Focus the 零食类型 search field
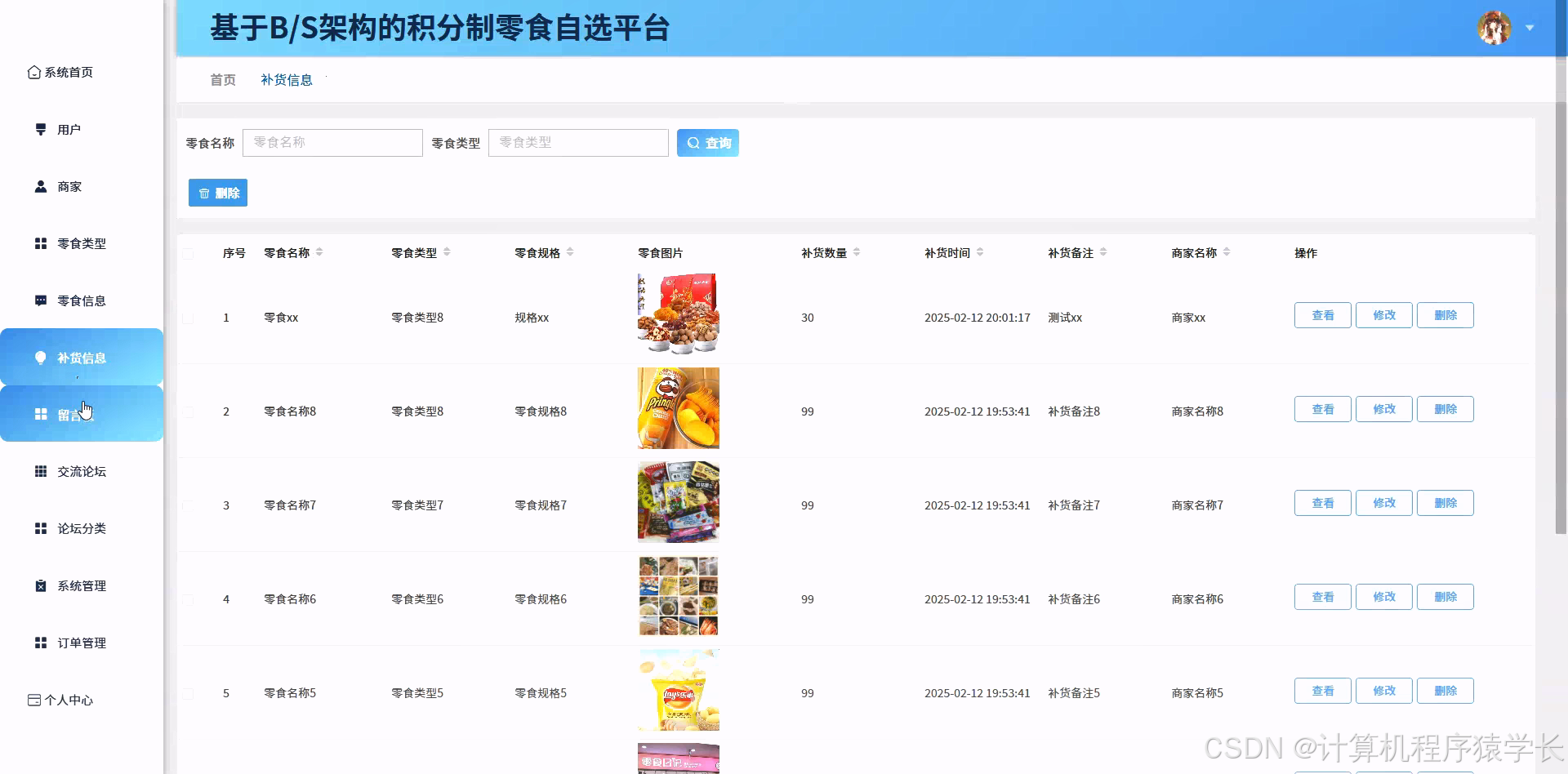1568x774 pixels. point(578,143)
